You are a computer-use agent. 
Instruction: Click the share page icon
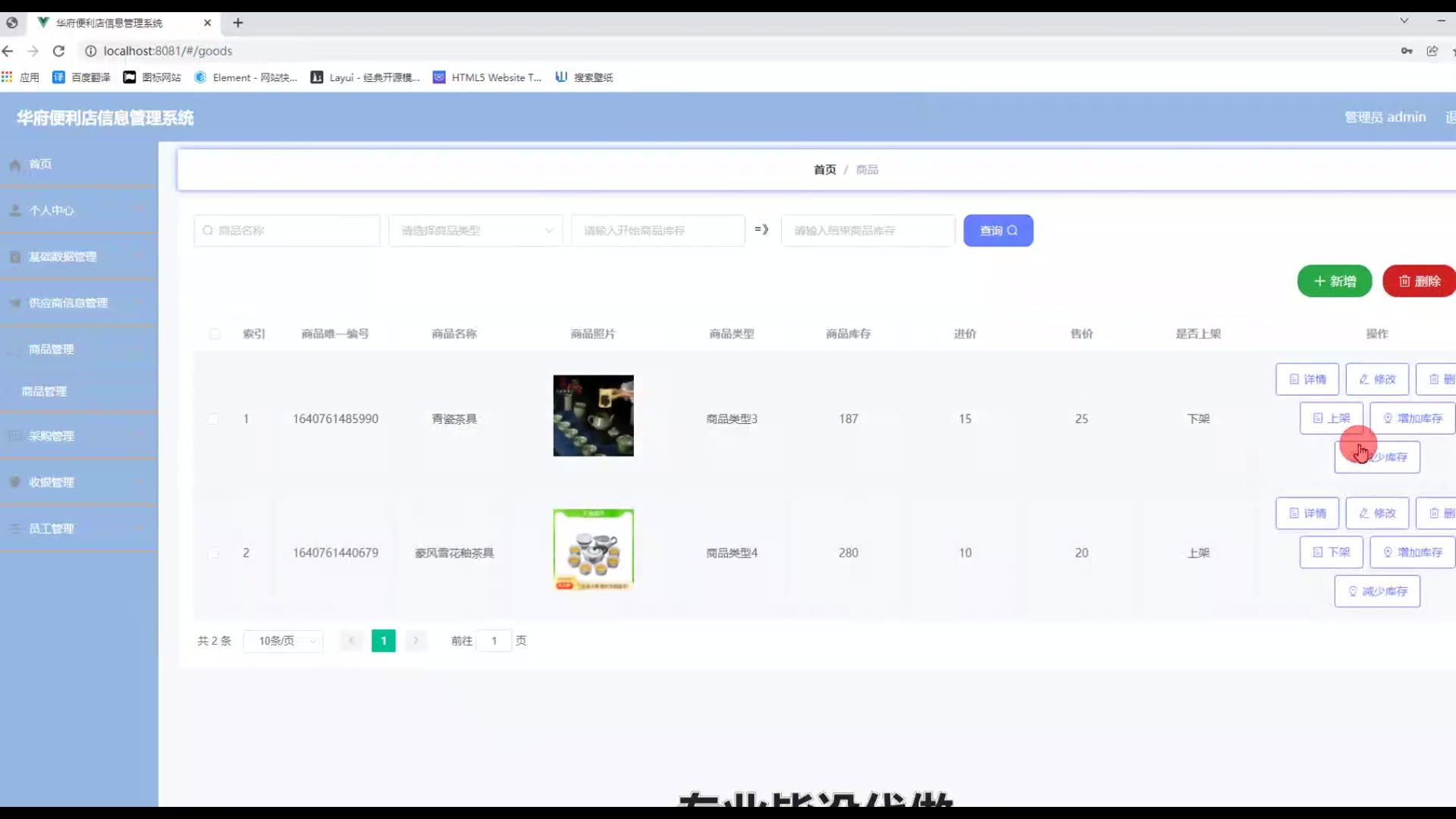pyautogui.click(x=1432, y=51)
